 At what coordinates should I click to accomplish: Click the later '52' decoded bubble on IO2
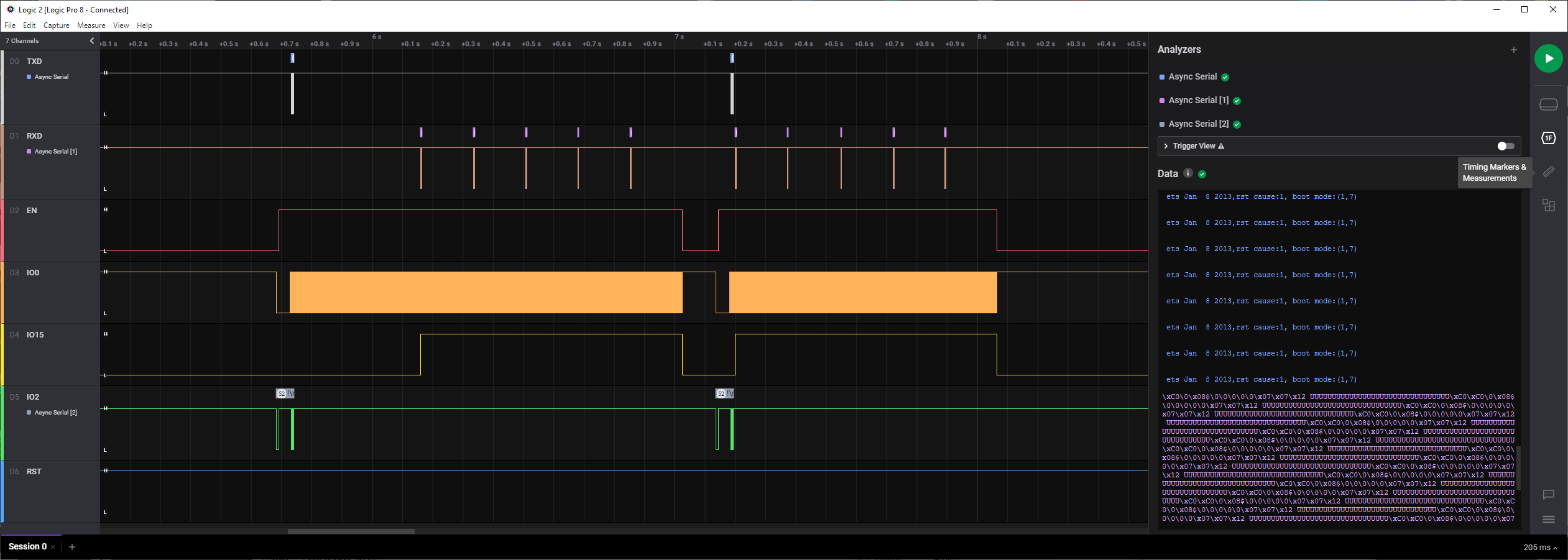721,393
